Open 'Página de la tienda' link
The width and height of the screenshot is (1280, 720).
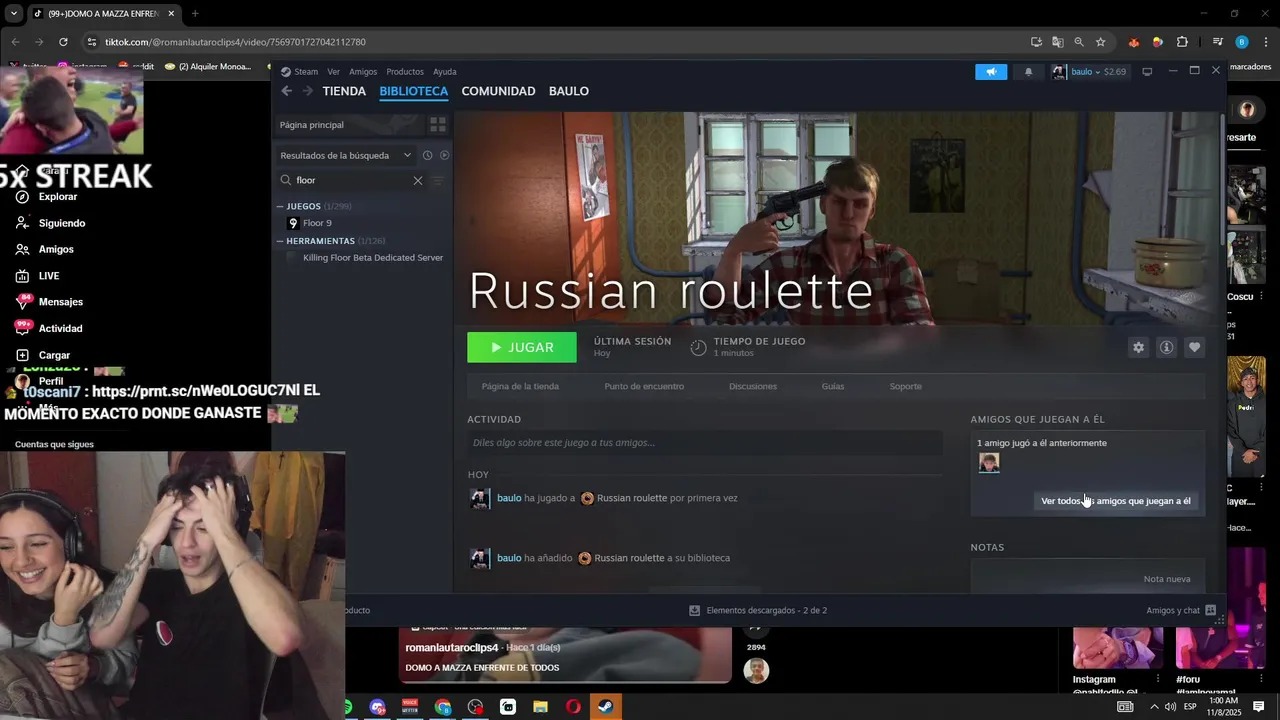[x=520, y=386]
